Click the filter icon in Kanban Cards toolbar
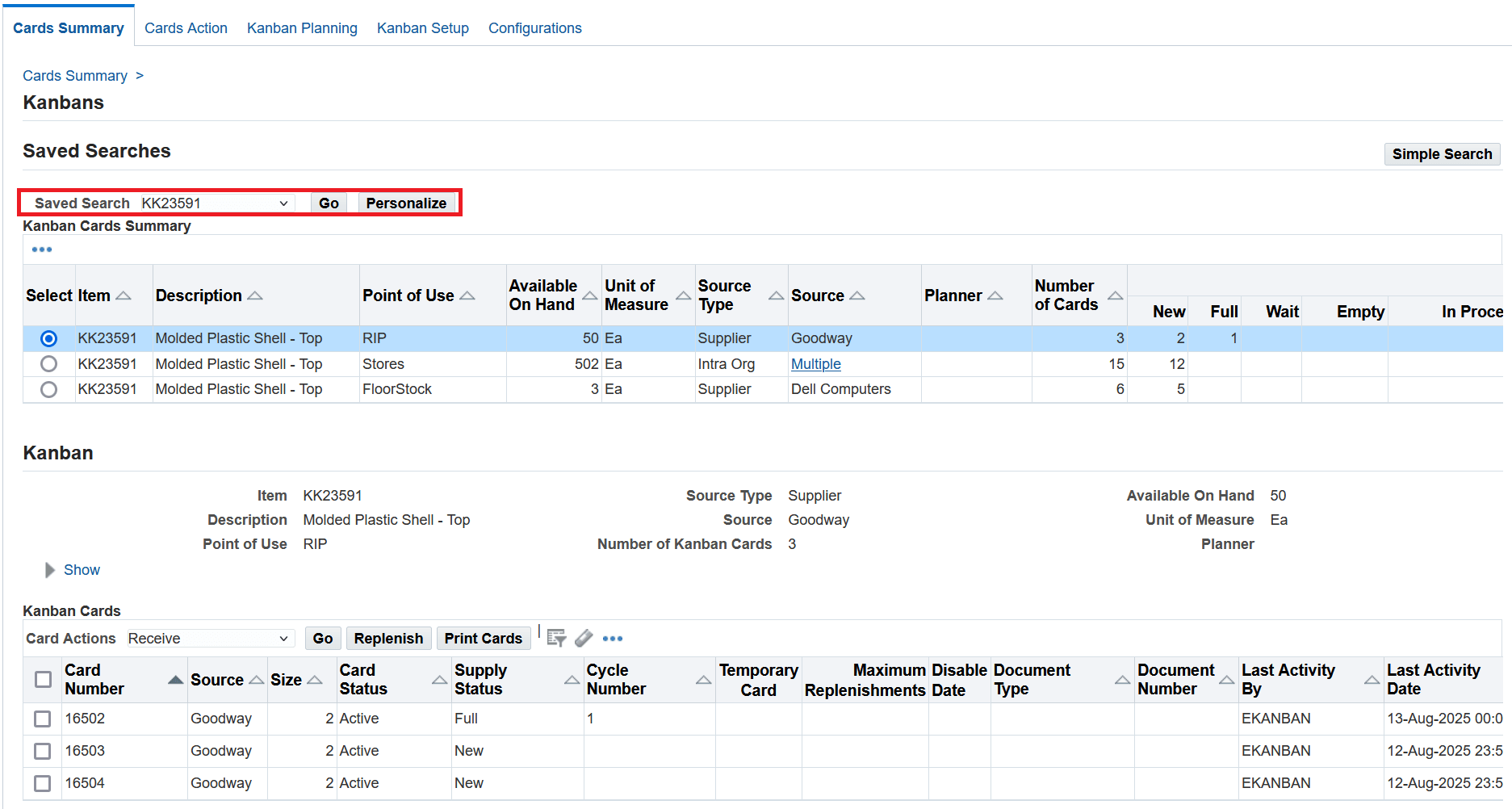This screenshot has height=809, width=1512. (x=556, y=638)
